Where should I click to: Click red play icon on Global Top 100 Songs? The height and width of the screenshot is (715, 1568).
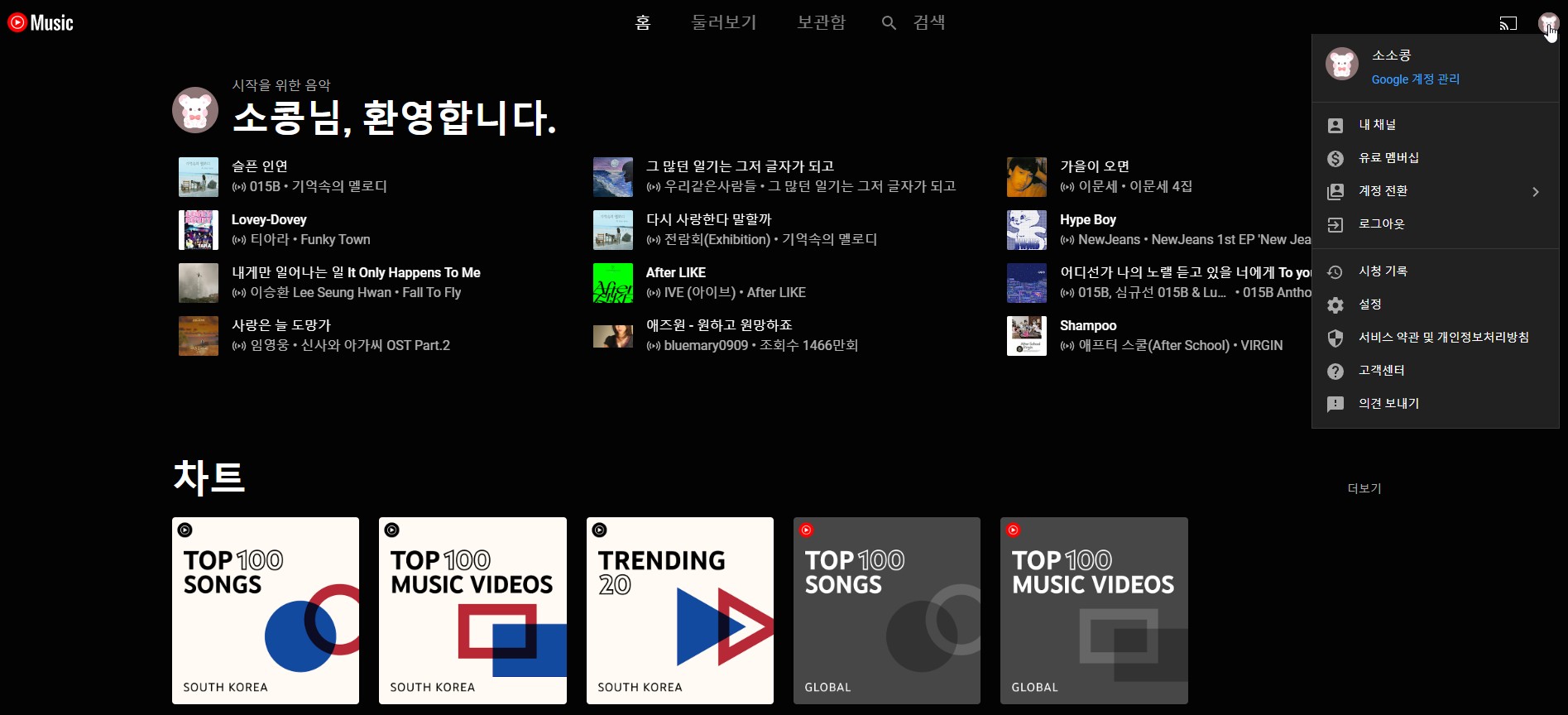(x=807, y=530)
